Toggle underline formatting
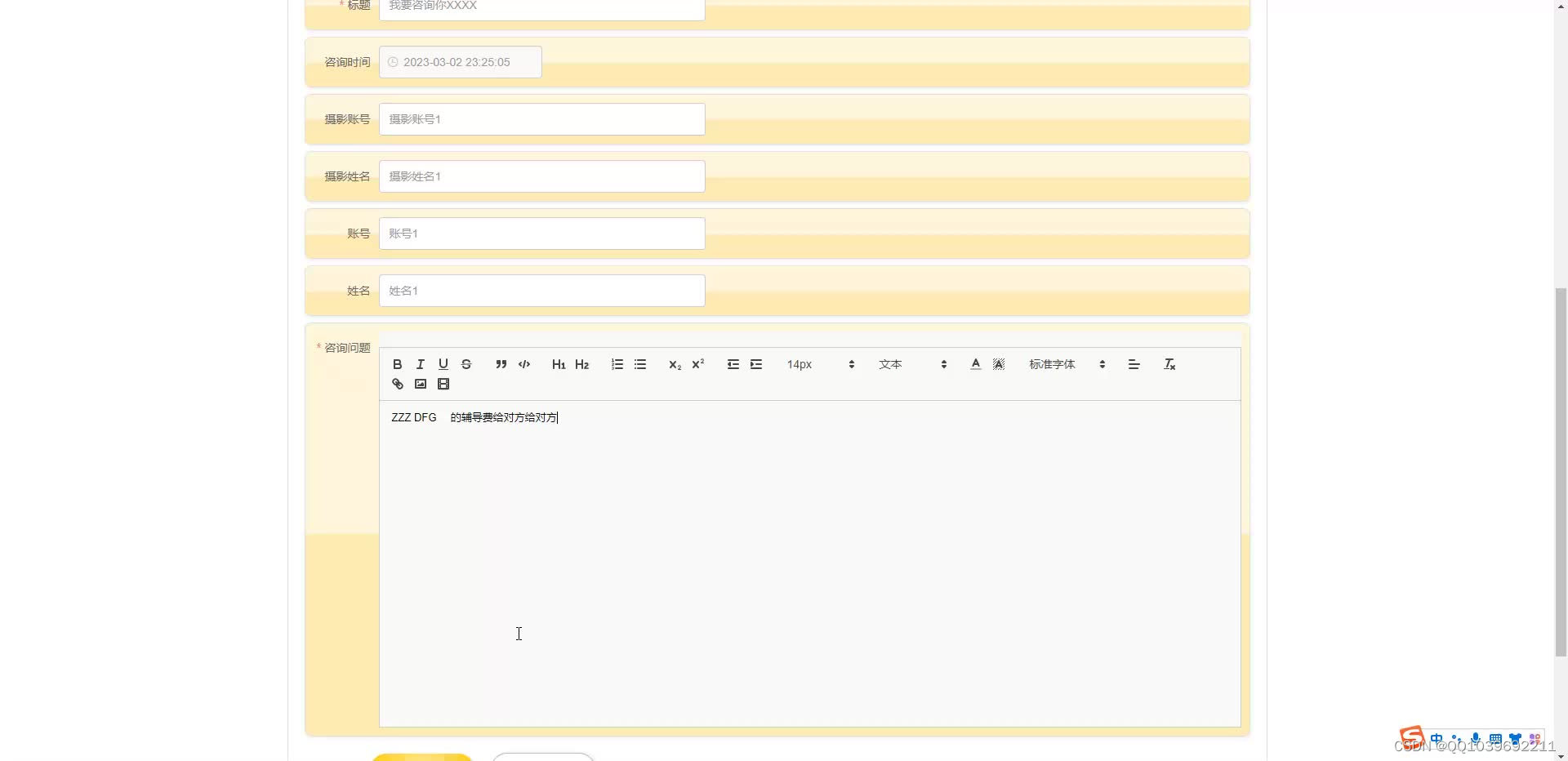The height and width of the screenshot is (761, 1568). tap(443, 364)
